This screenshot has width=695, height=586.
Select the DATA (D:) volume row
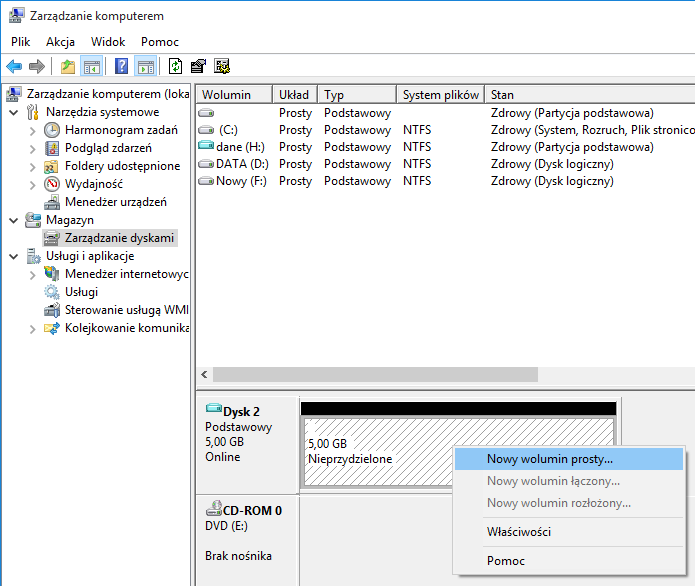click(445, 164)
